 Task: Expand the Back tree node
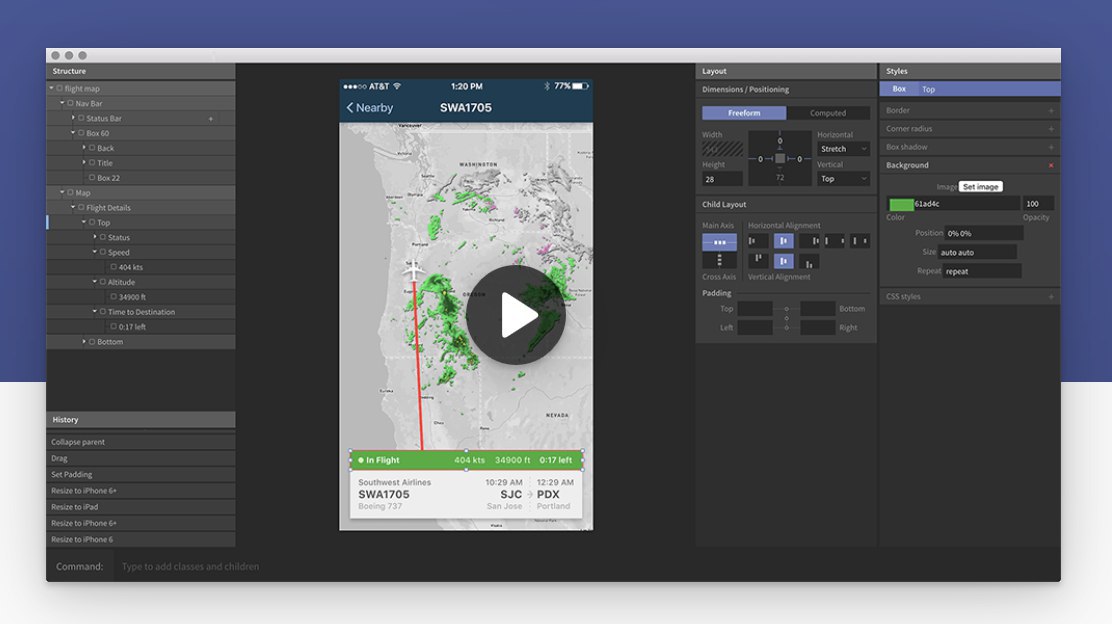tap(84, 147)
